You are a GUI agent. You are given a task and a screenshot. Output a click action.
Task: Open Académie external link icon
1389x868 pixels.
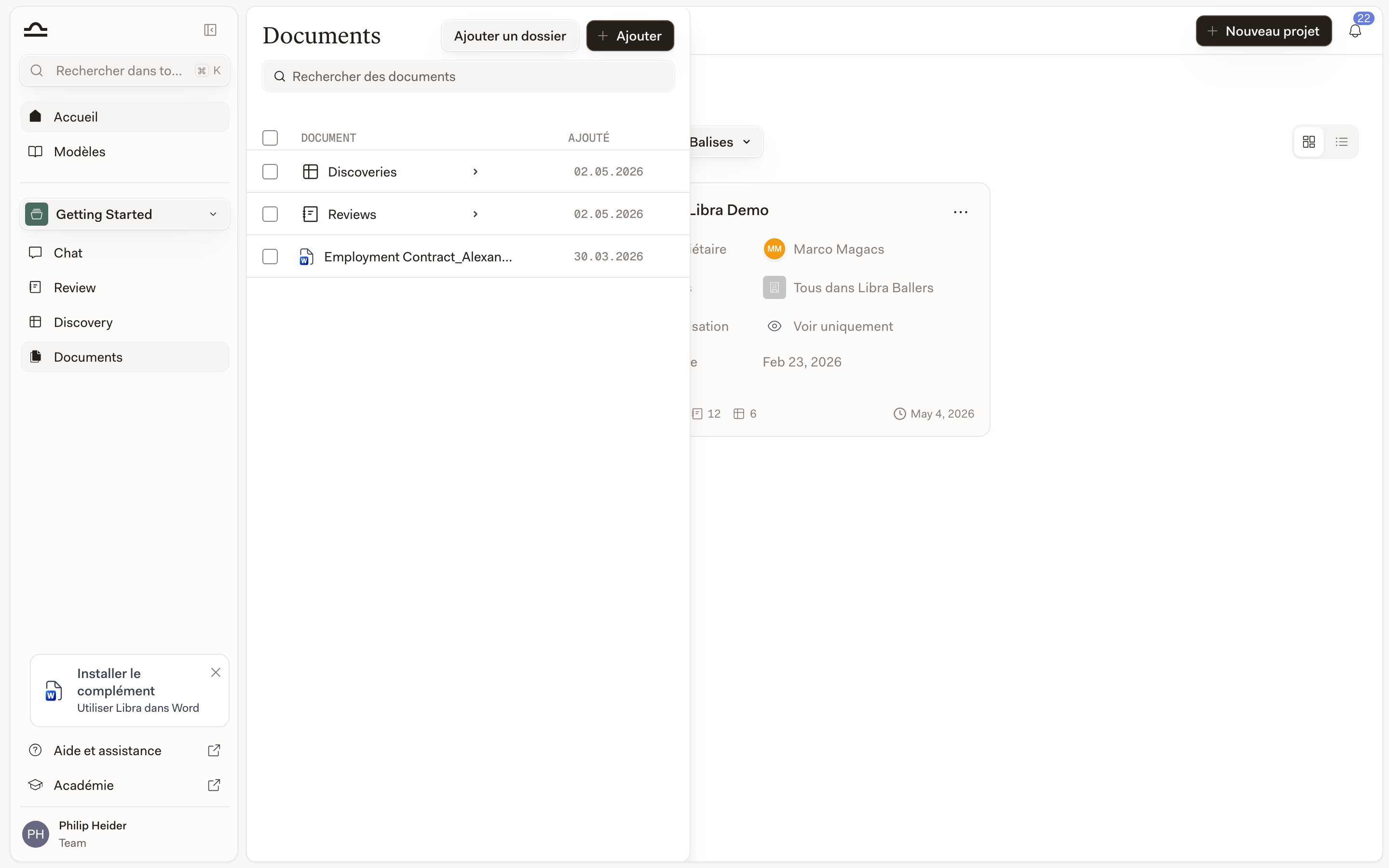tap(214, 785)
